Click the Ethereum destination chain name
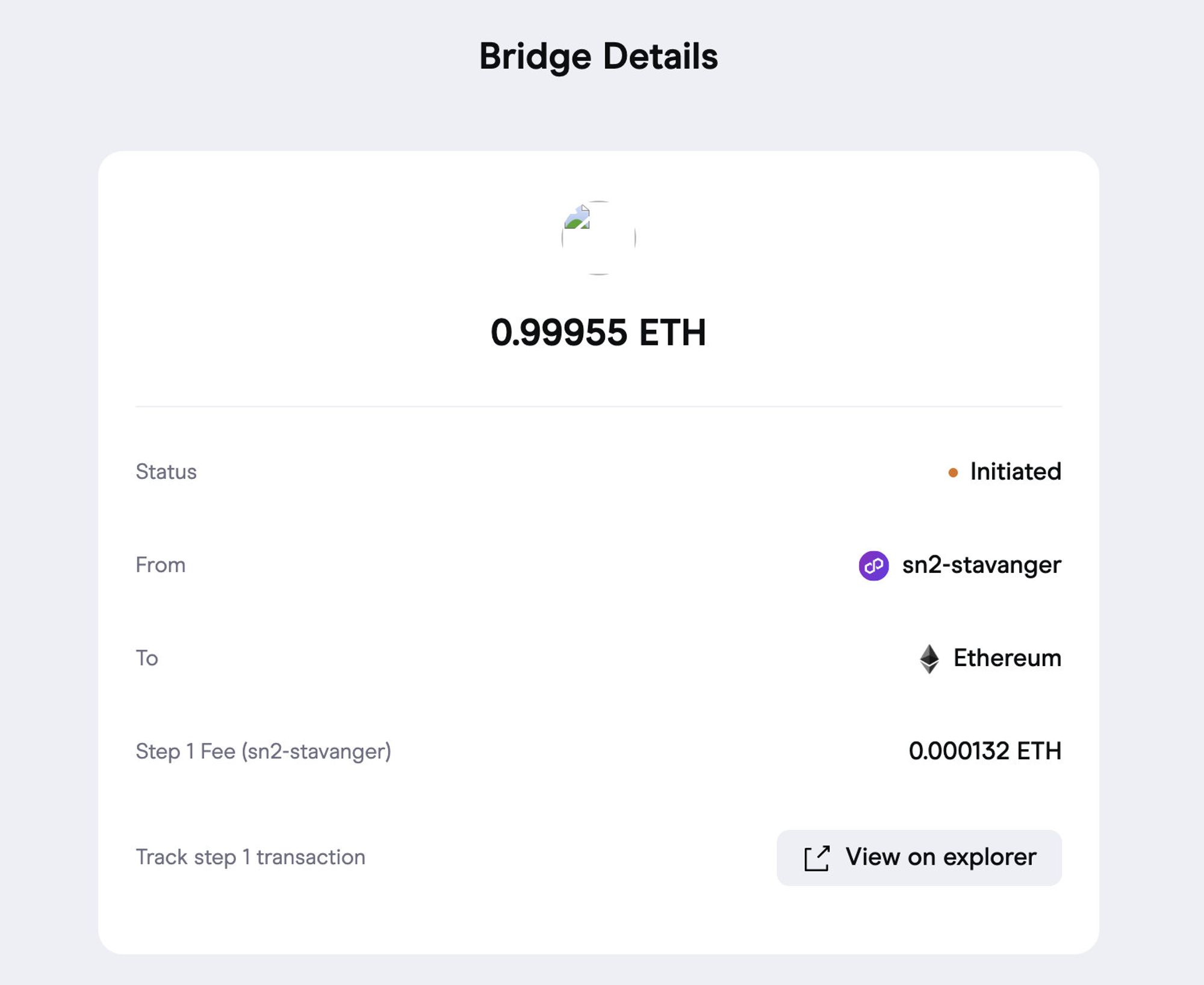This screenshot has height=985, width=1204. tap(1007, 658)
